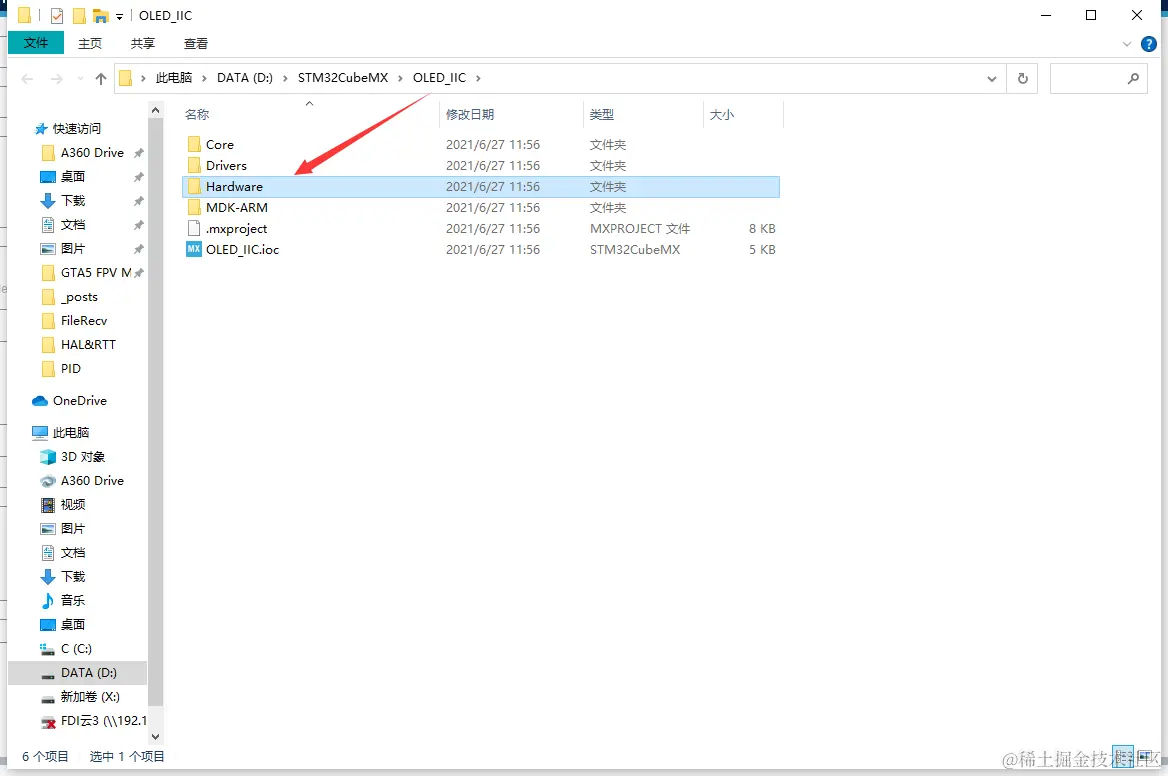Screen dimensions: 1168x776
Task: Select the MXPROJECT 文件 type cell
Action: tap(639, 228)
